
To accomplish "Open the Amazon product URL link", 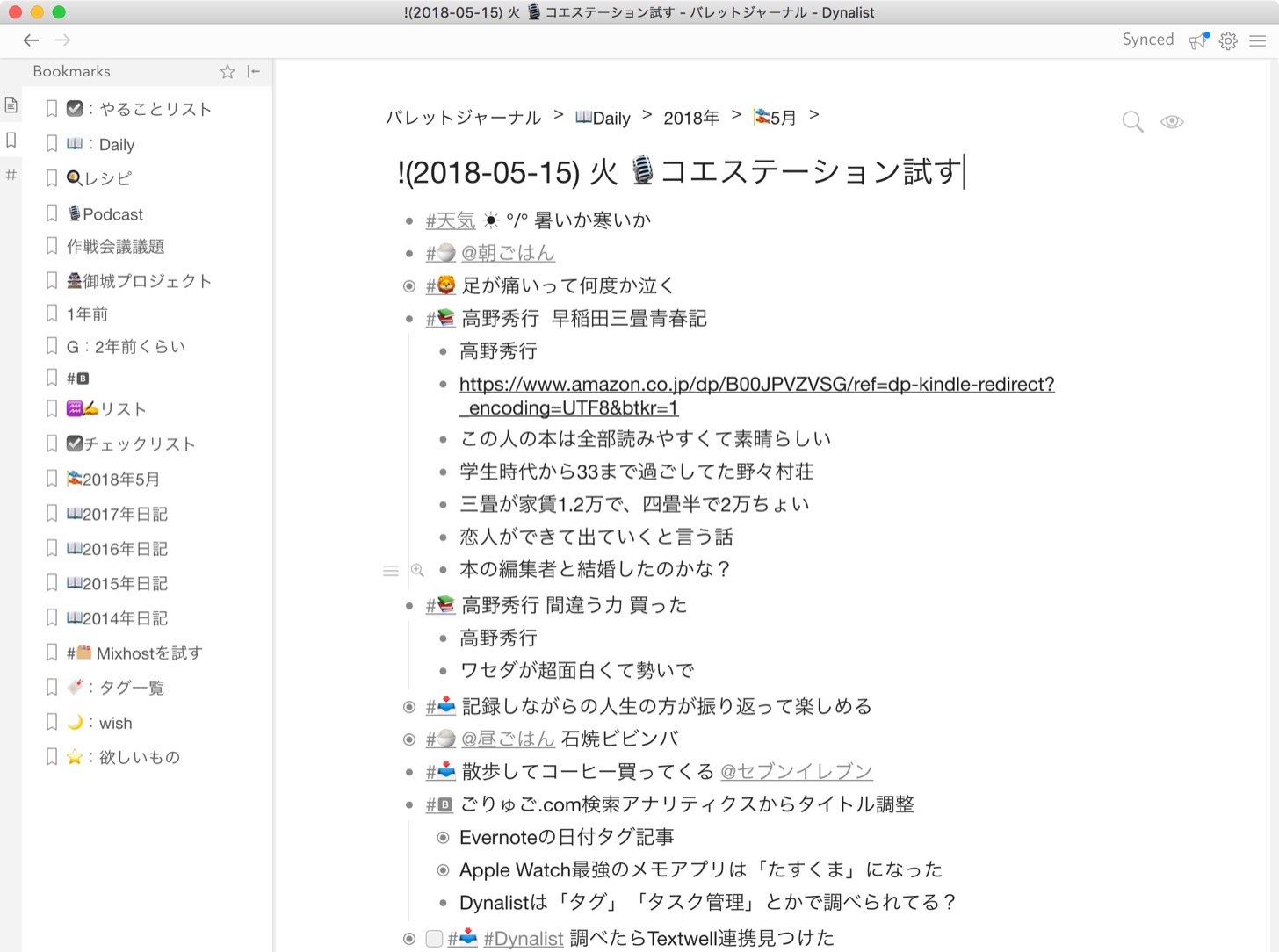I will [756, 385].
